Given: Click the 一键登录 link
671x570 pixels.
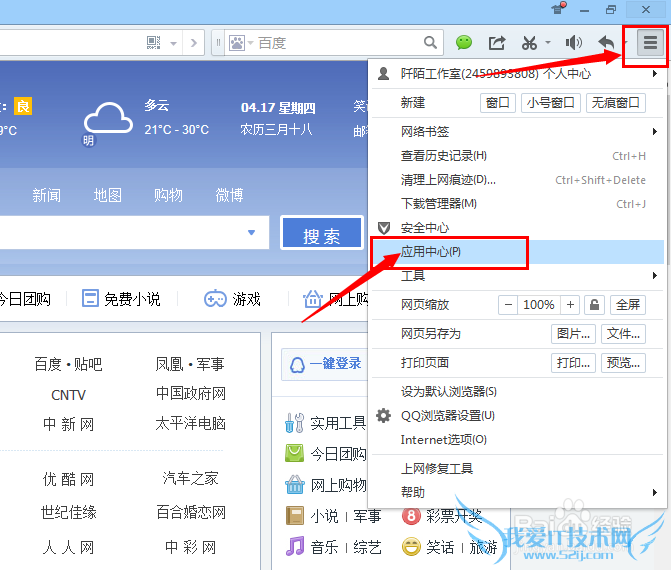Looking at the screenshot, I should pyautogui.click(x=336, y=364).
